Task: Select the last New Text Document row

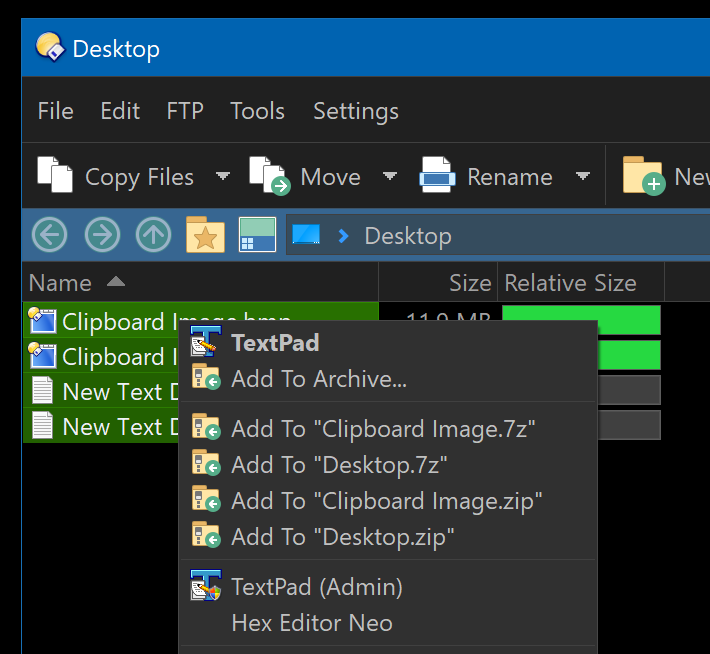Action: 101,426
